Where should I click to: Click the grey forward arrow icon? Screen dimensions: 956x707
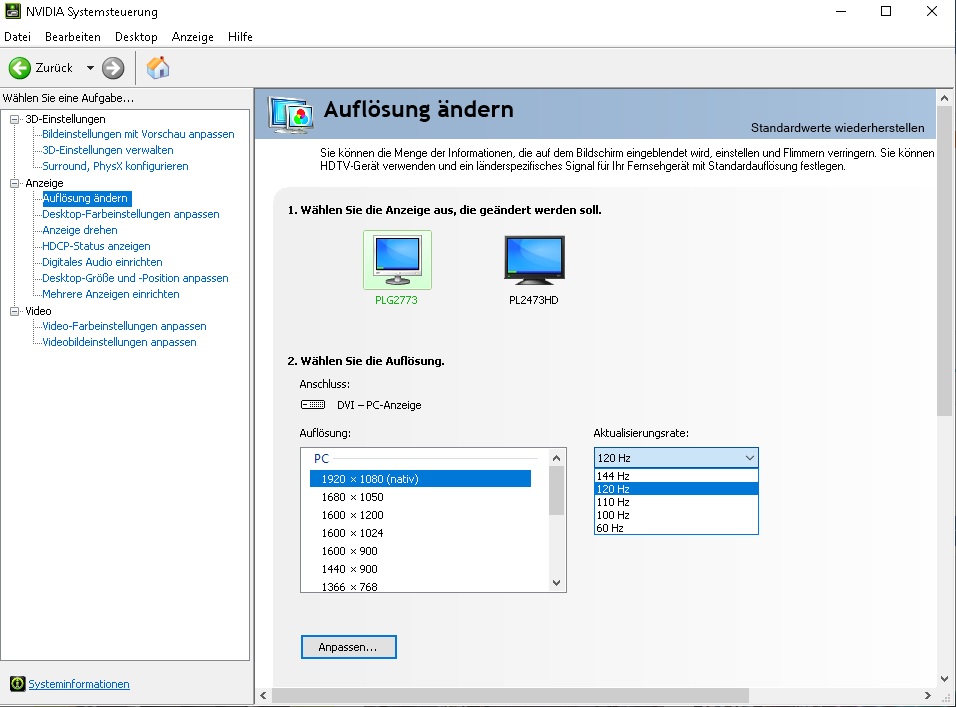tap(113, 68)
